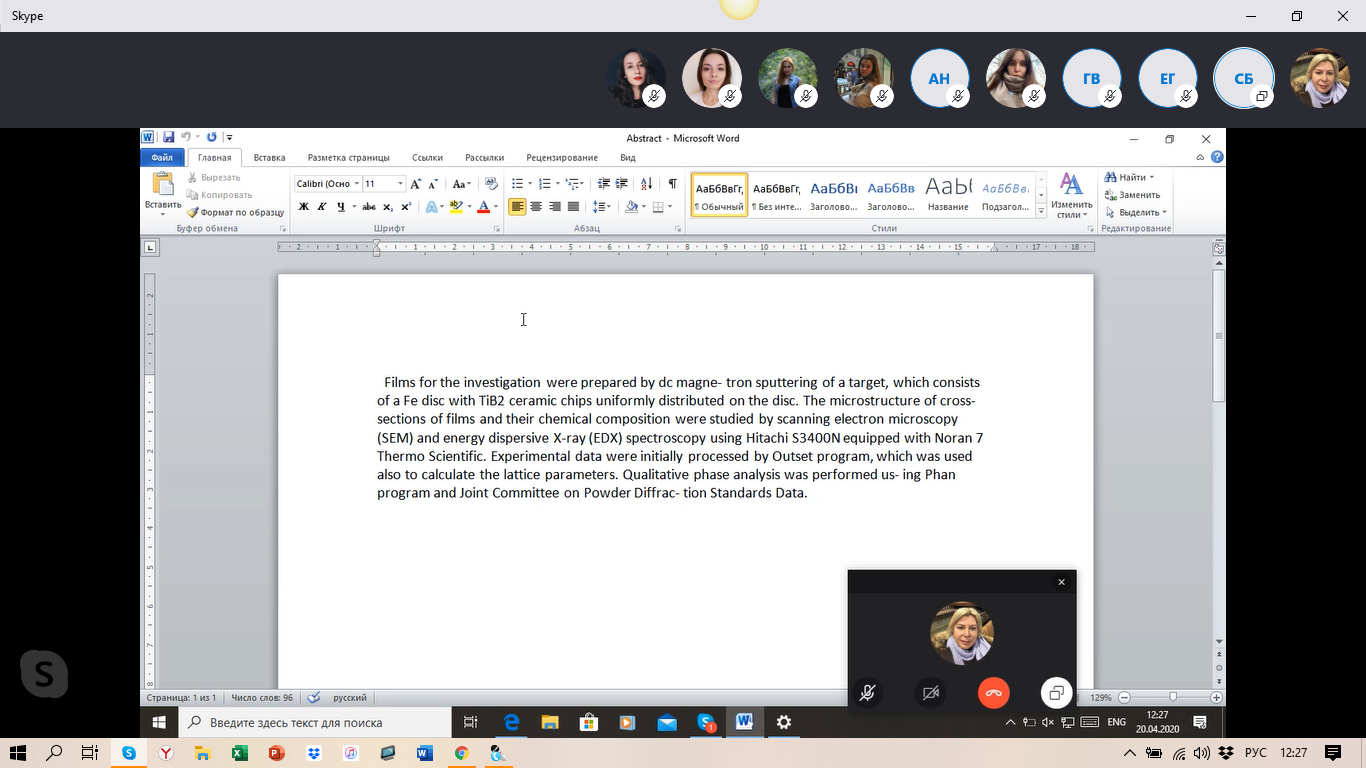The height and width of the screenshot is (768, 1366).
Task: Turn on camera in Skype call overlay
Action: coord(931,693)
